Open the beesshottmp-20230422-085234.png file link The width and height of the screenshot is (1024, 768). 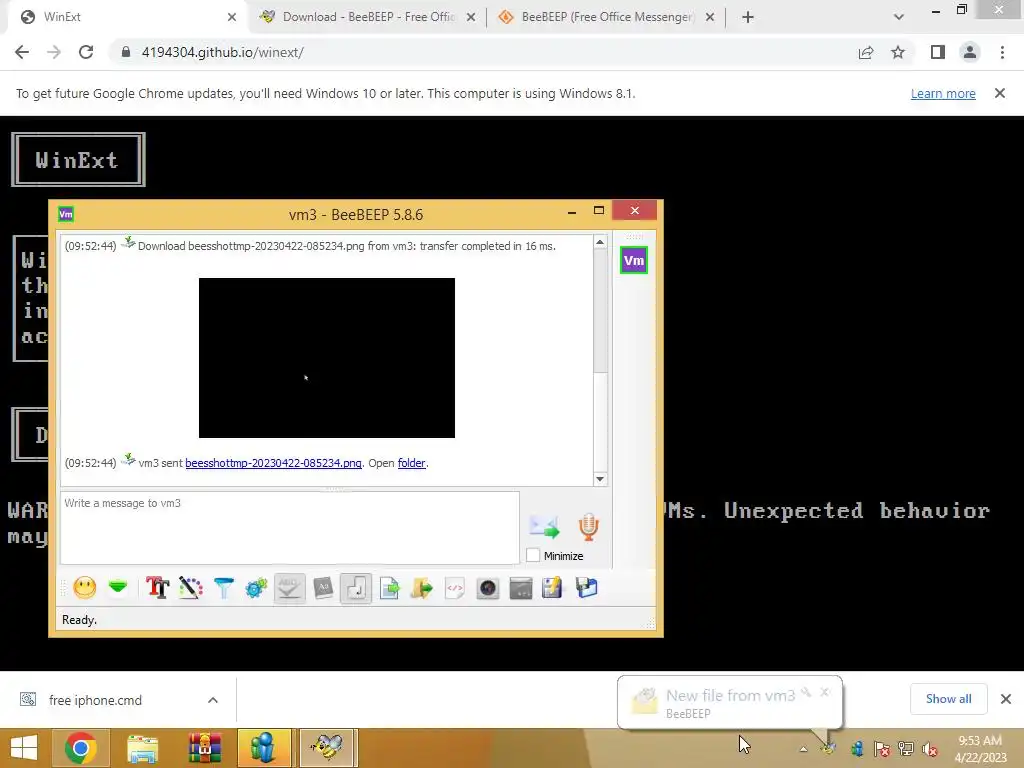pyautogui.click(x=273, y=463)
